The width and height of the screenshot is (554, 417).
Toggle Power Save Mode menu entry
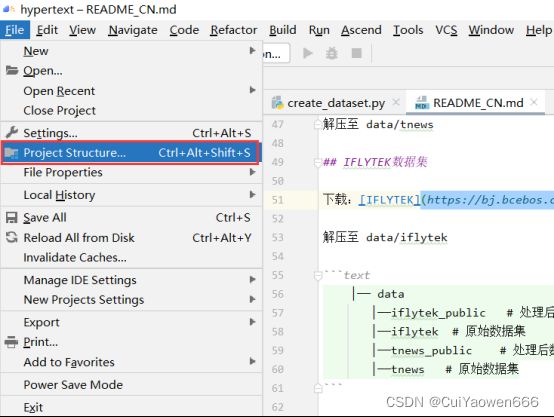coord(131,384)
